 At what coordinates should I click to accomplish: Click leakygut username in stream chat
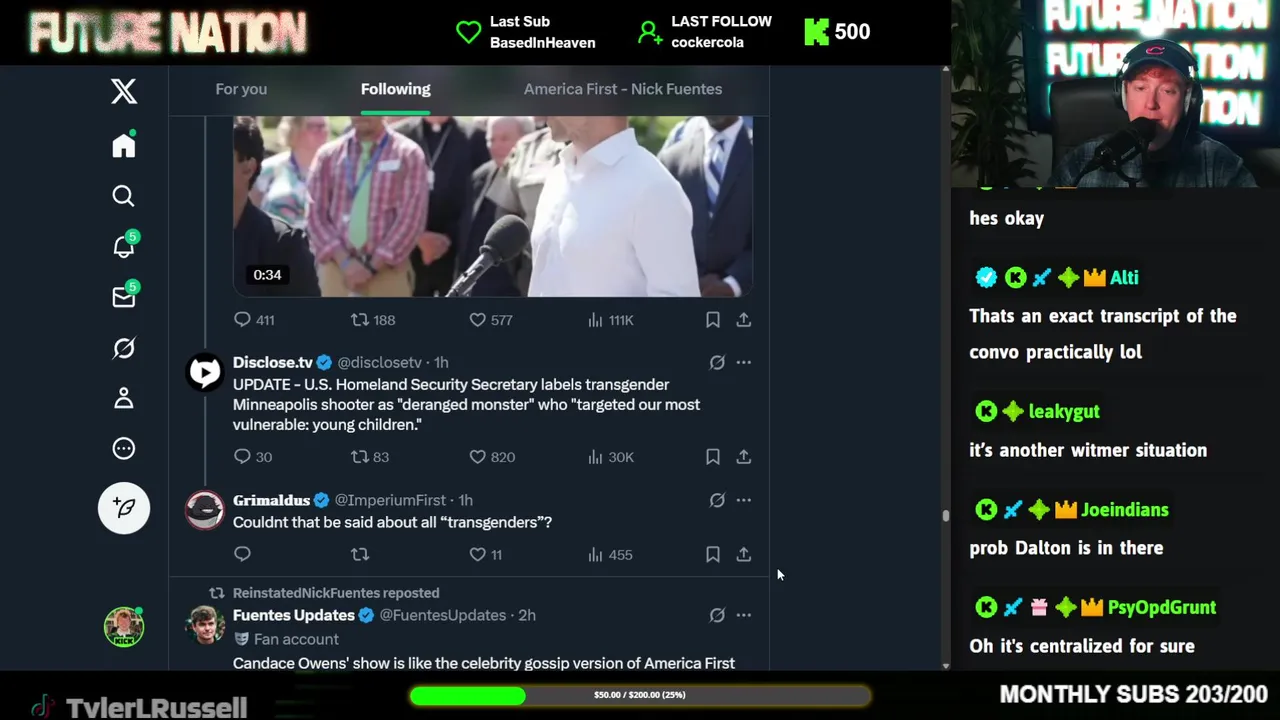(1064, 411)
